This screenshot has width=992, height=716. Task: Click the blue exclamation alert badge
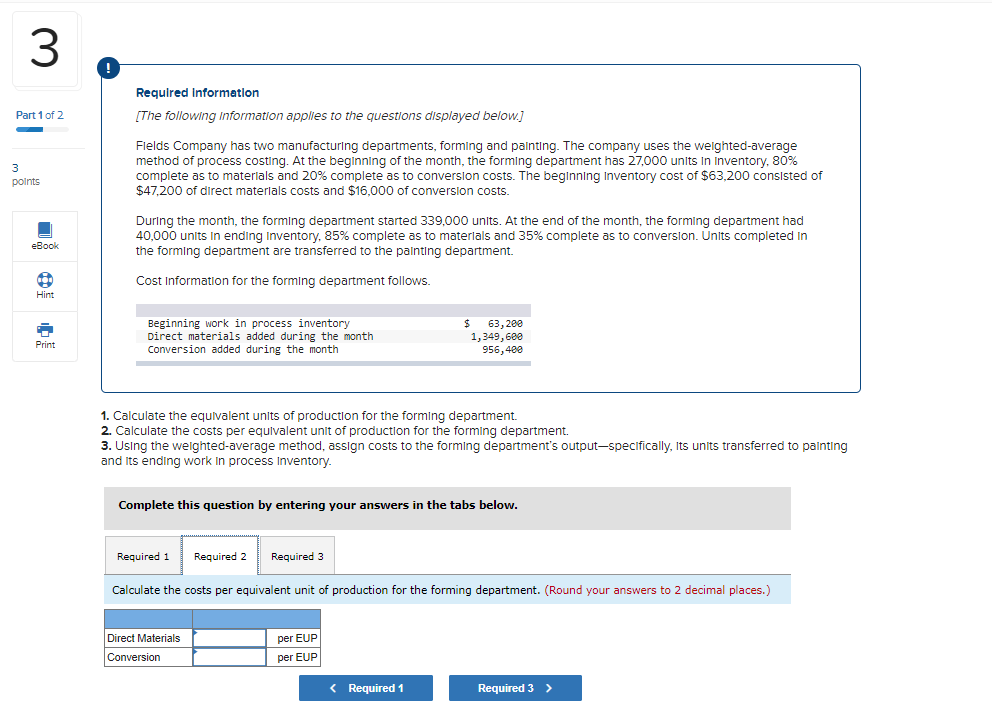tap(108, 68)
